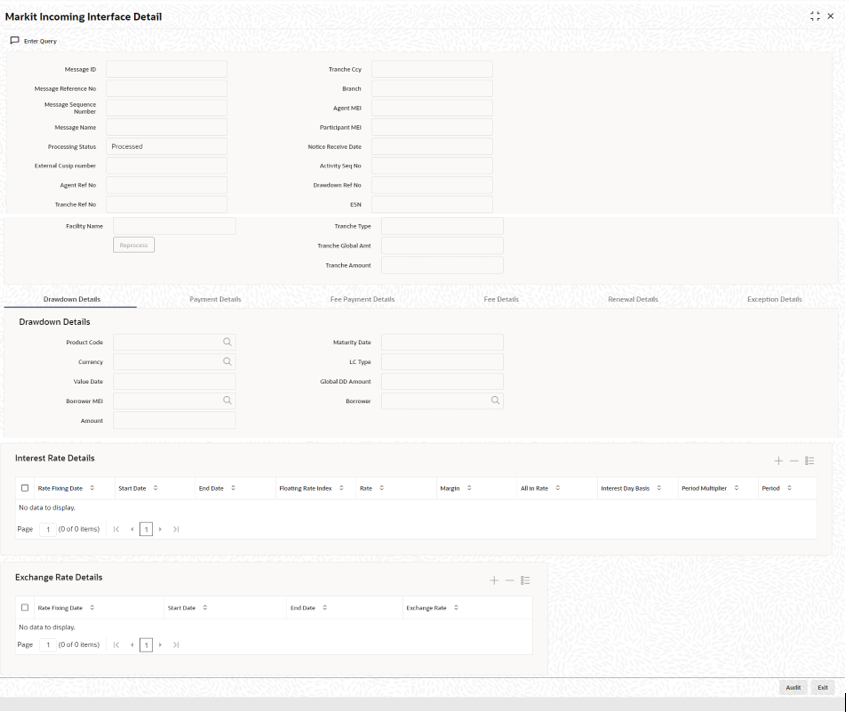Screen dimensions: 849x713
Task: Focus the Facility Name input
Action: coord(174,226)
